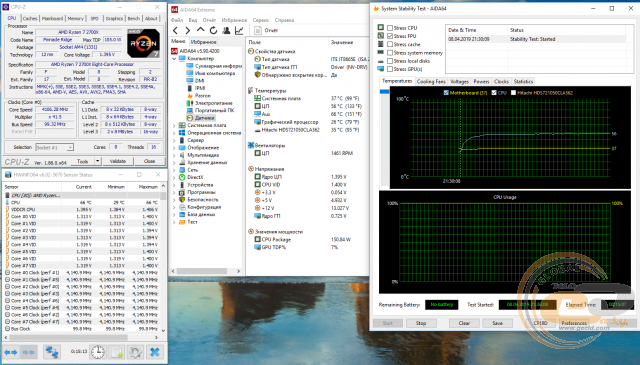Screen dimensions: 640x365
Task: Click the HWiNFO blue X close-sensors icon
Action: tap(154, 352)
